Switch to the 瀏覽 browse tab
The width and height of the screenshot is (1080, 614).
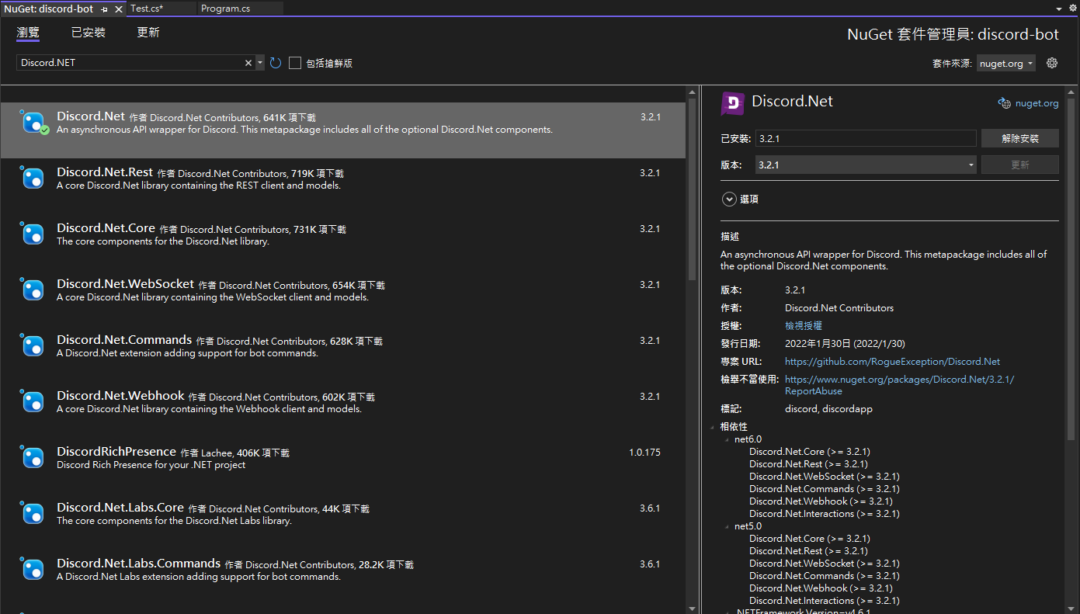click(x=28, y=32)
